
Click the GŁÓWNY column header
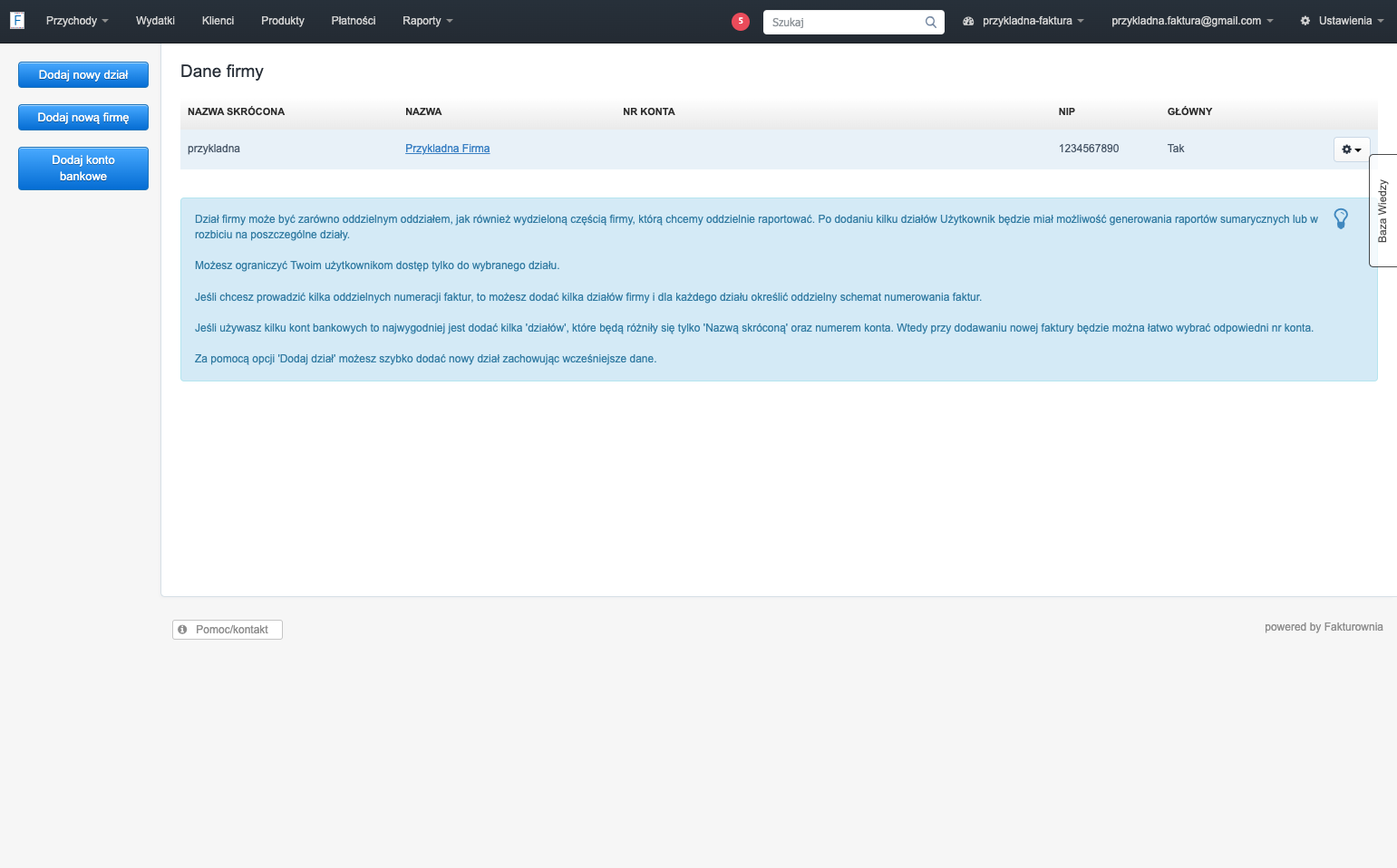point(1189,111)
